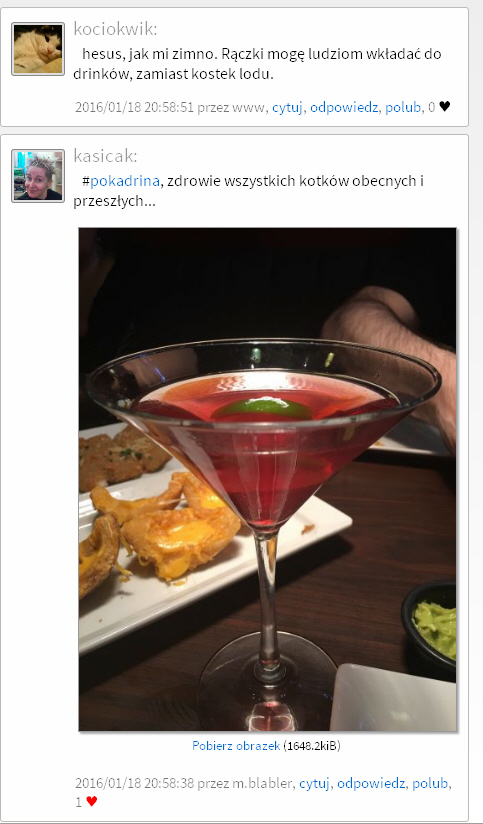Image resolution: width=483 pixels, height=824 pixels.
Task: Download image via Pobierz obrazek
Action: click(236, 746)
